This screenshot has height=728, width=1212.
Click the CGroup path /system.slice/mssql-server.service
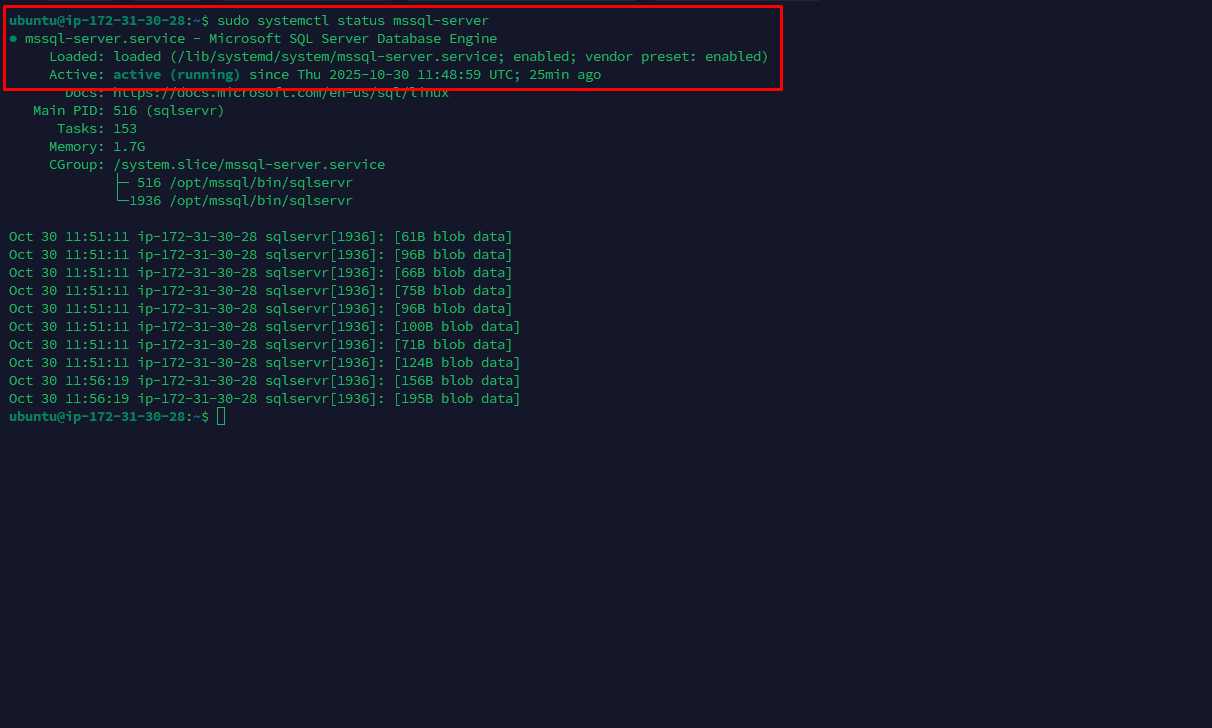249,165
